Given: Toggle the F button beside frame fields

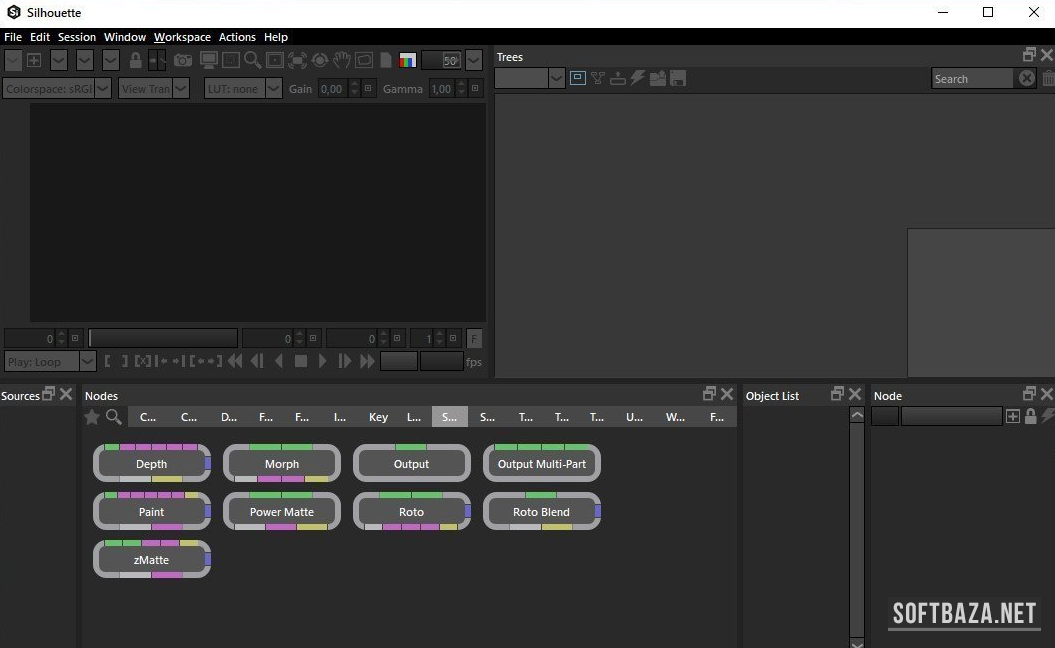Looking at the screenshot, I should point(474,338).
